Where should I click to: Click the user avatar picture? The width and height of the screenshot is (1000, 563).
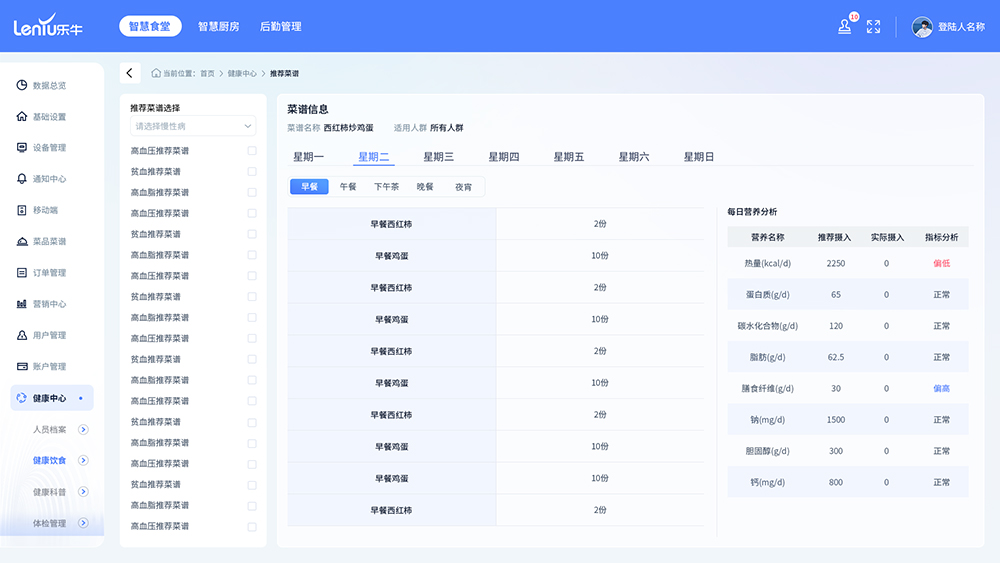pos(922,27)
